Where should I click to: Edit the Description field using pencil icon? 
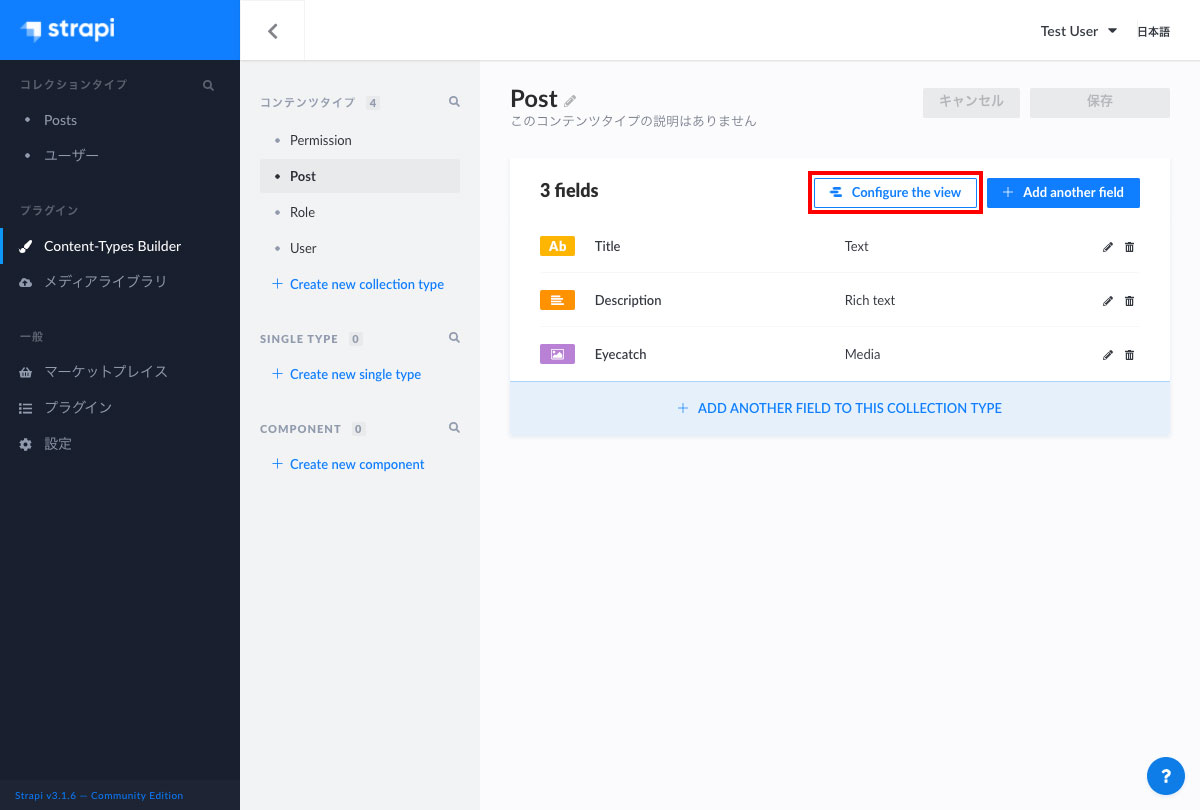pyautogui.click(x=1107, y=300)
